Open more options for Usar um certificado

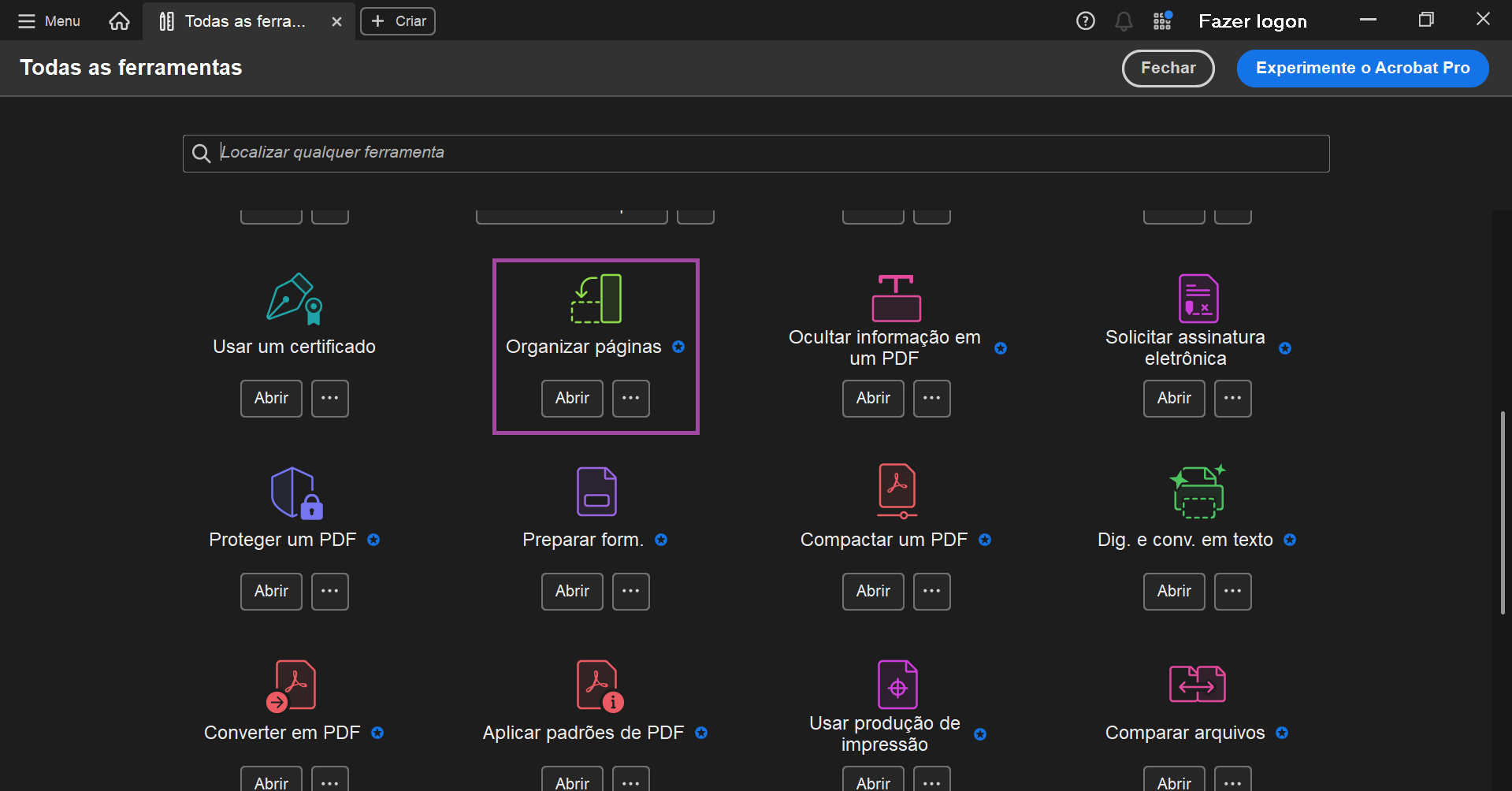(330, 399)
